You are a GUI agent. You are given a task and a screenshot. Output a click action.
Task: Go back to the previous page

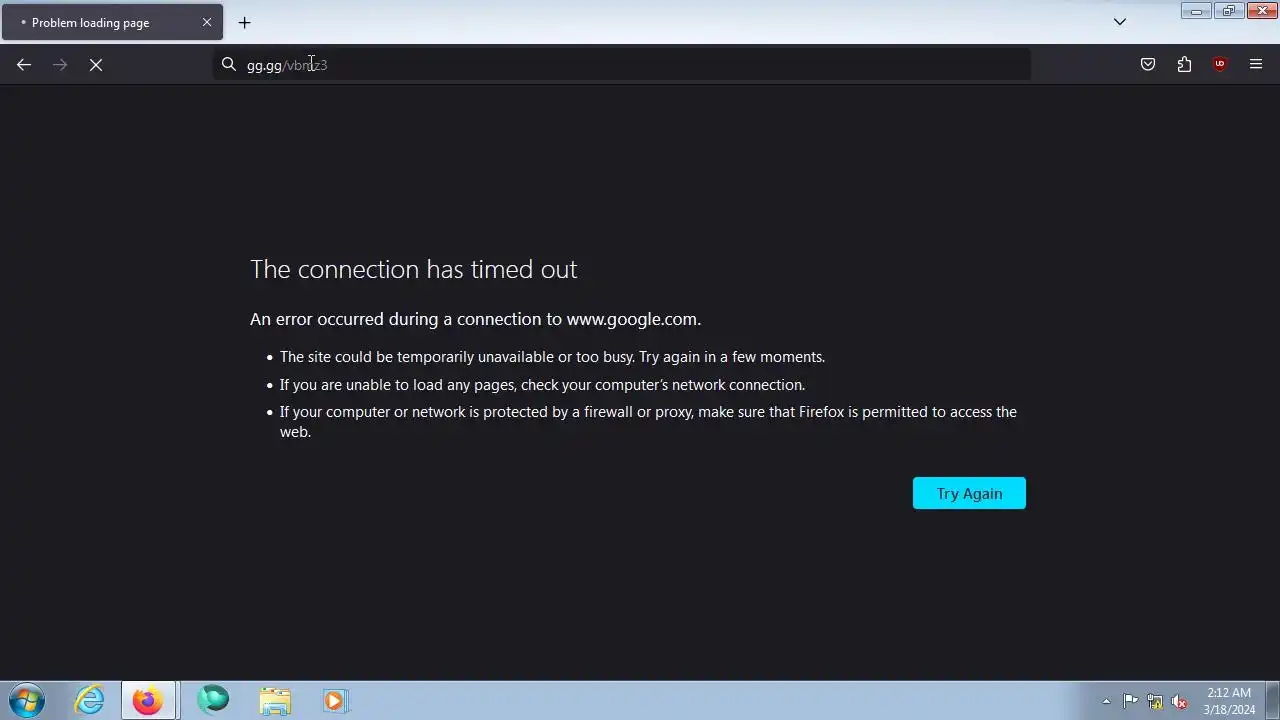(x=24, y=64)
